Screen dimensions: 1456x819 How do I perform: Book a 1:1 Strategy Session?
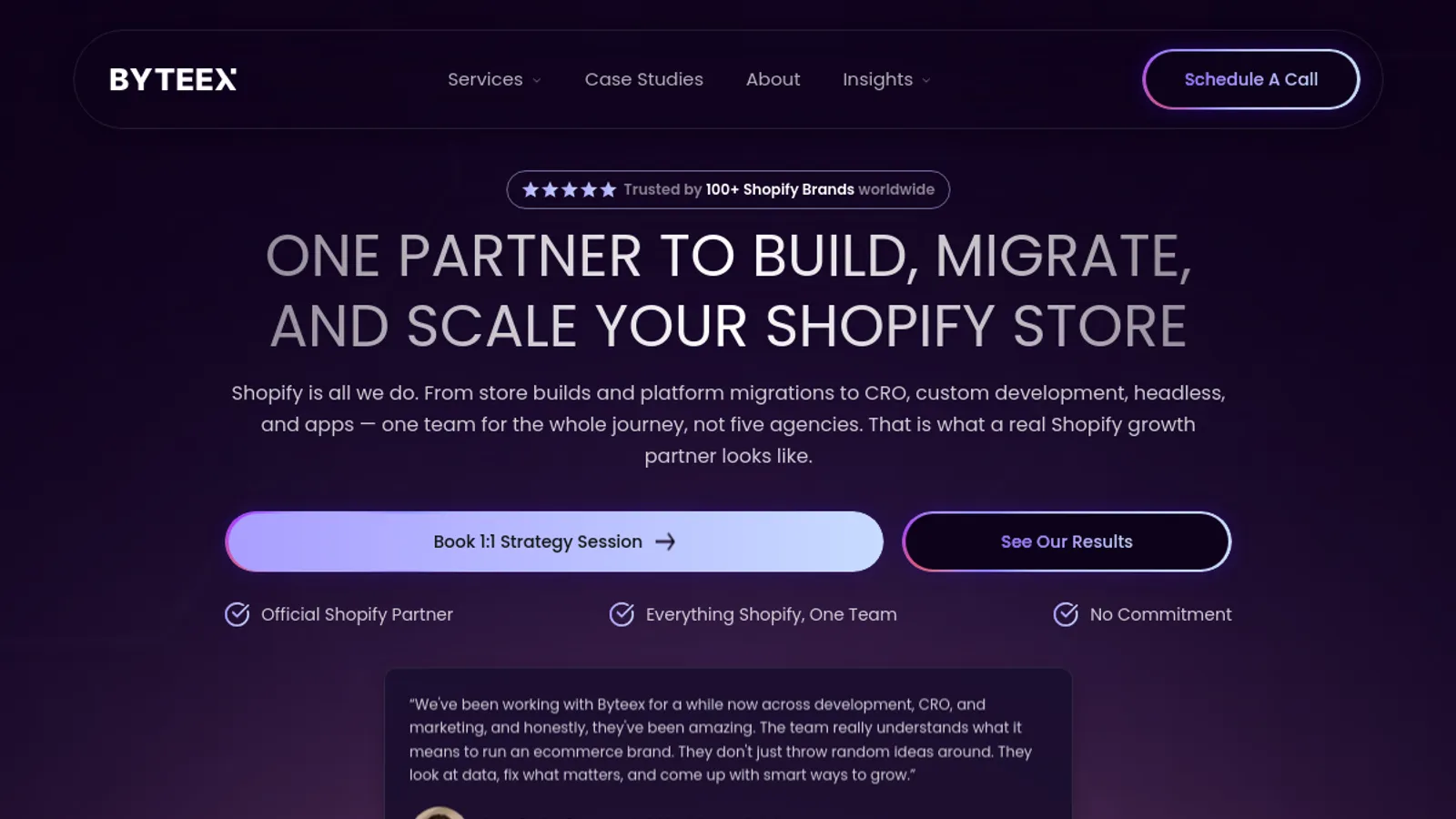[x=554, y=541]
